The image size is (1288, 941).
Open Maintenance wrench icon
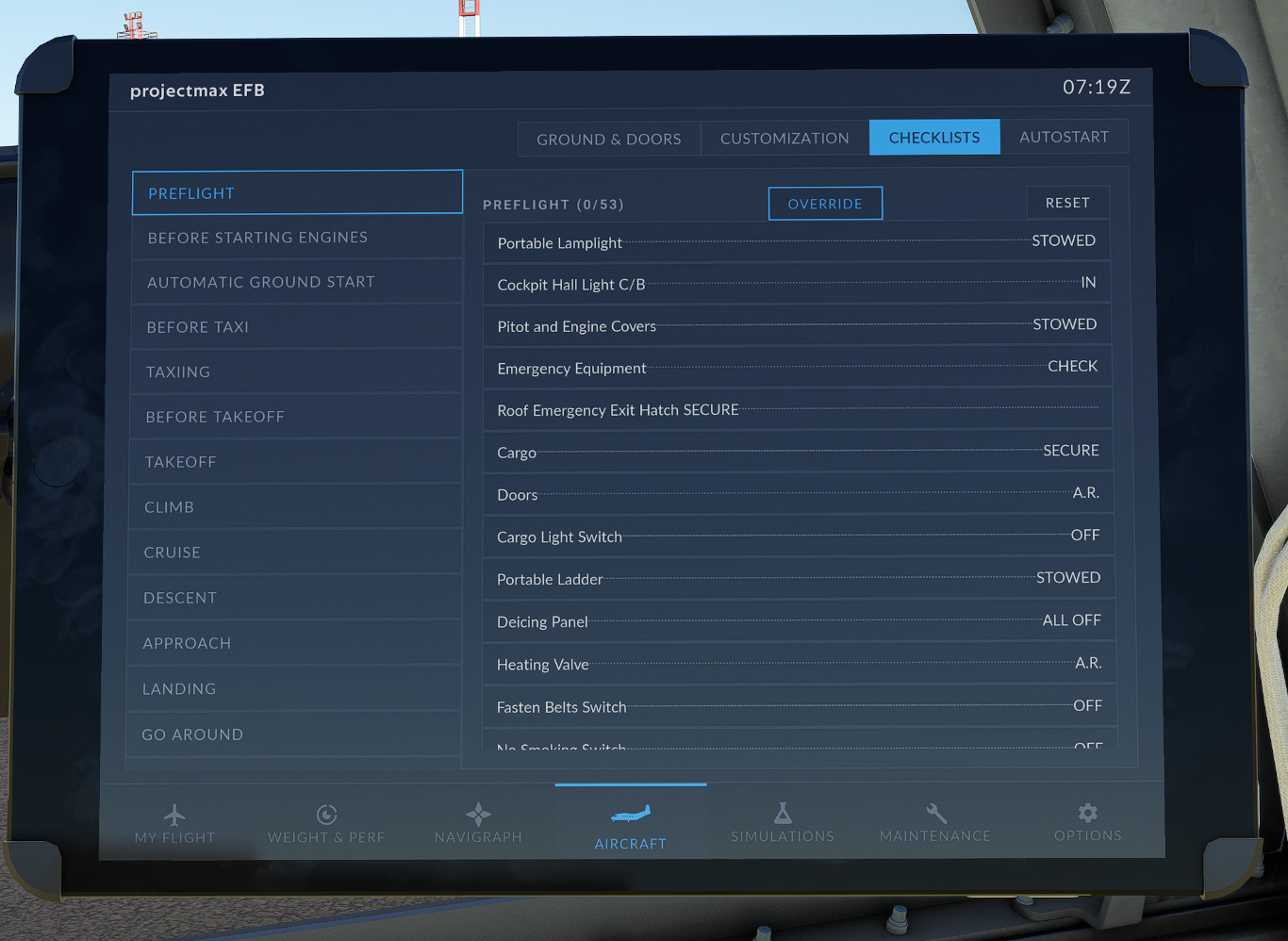click(x=935, y=813)
